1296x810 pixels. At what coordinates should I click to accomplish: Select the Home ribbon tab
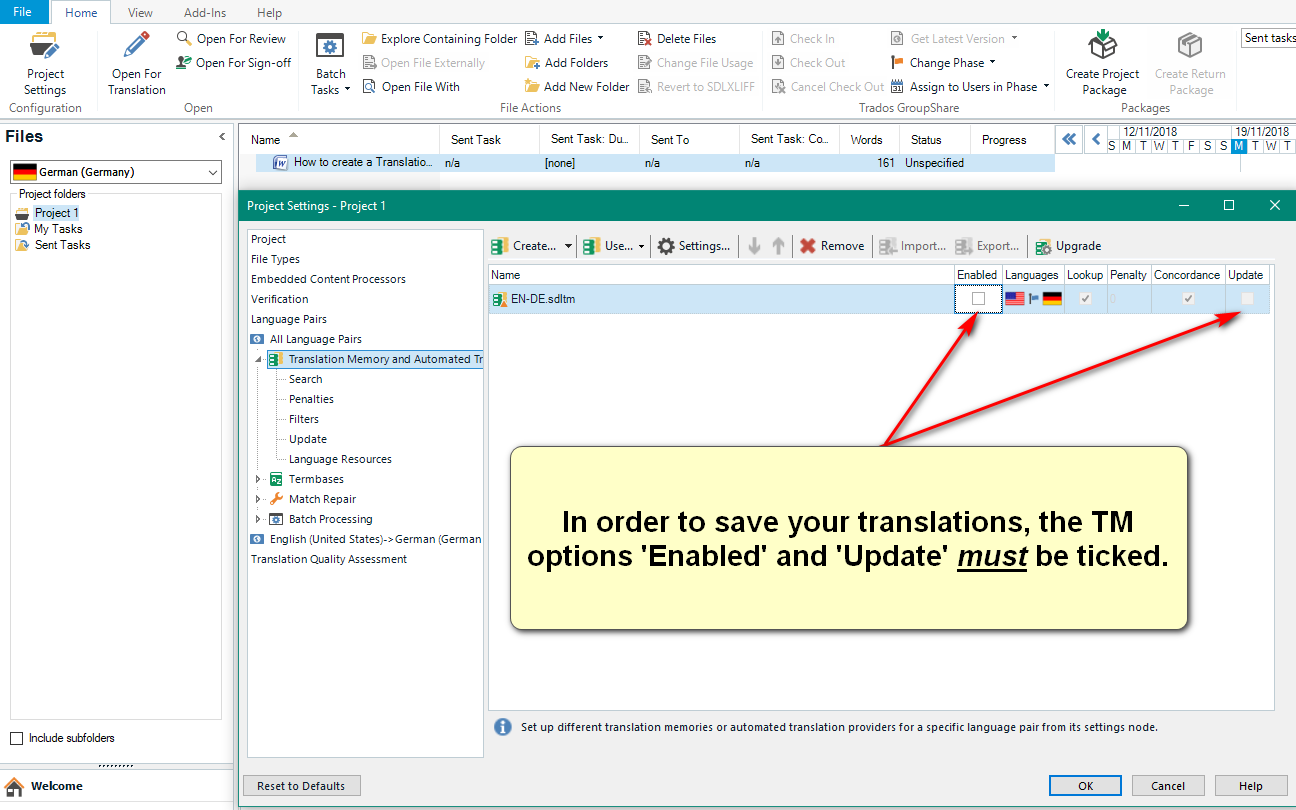81,13
